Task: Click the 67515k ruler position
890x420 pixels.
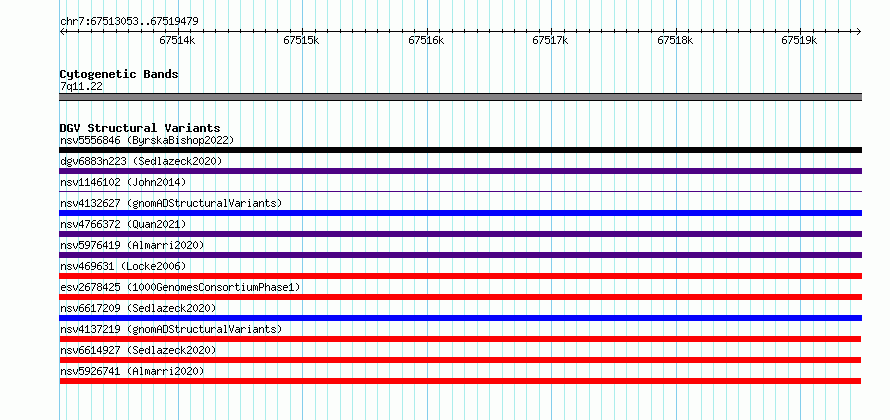Action: click(x=302, y=40)
